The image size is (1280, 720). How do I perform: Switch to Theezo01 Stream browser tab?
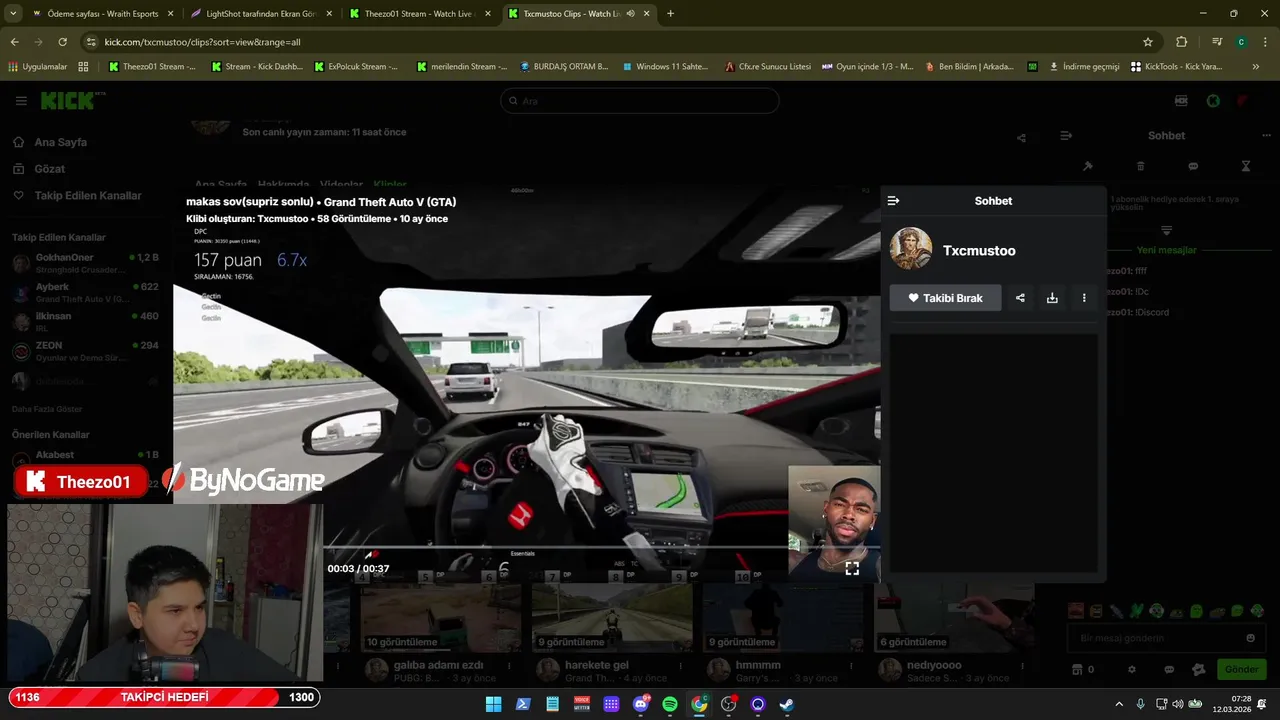(x=418, y=14)
